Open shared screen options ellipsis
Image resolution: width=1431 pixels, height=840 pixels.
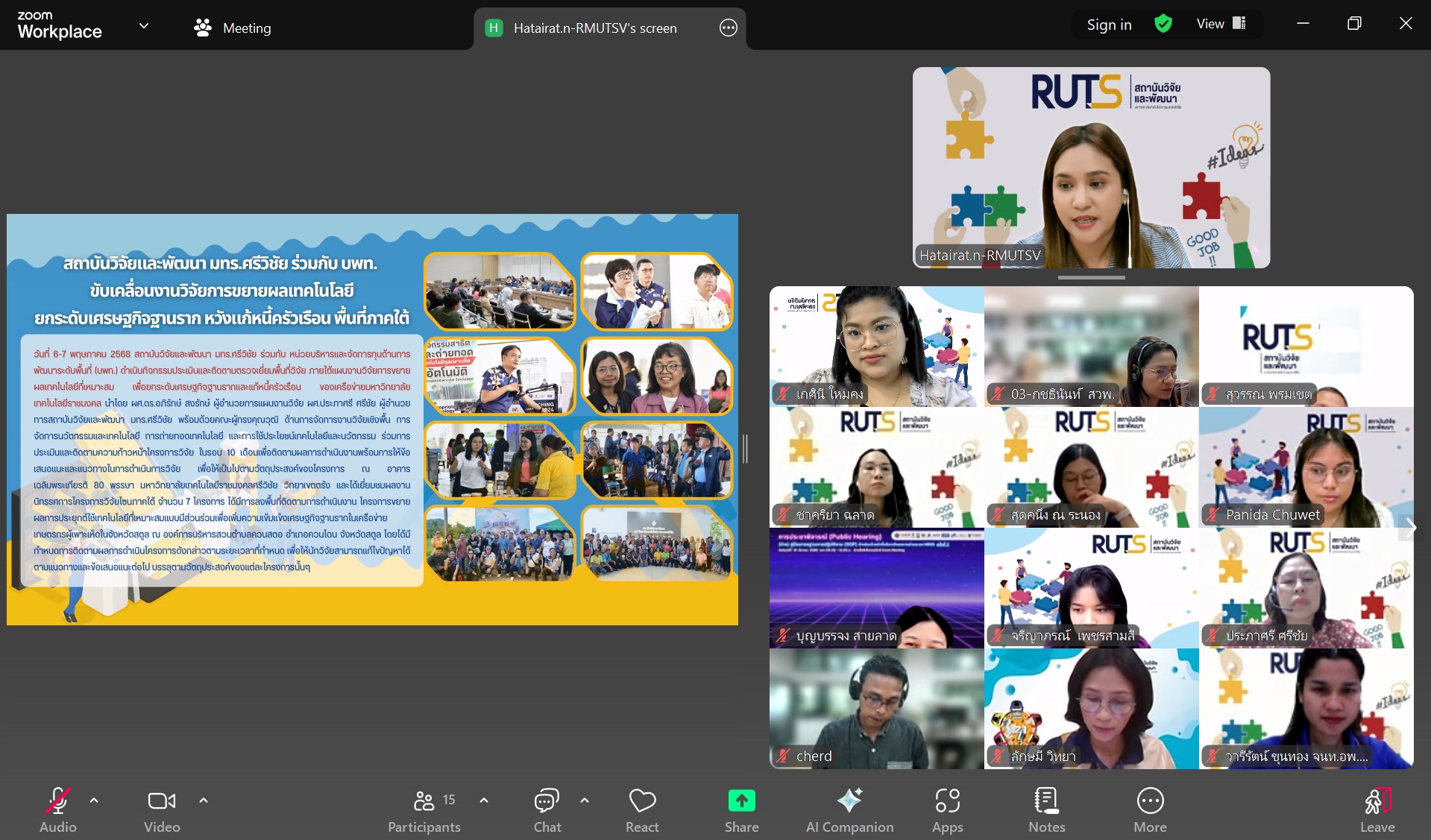[728, 28]
